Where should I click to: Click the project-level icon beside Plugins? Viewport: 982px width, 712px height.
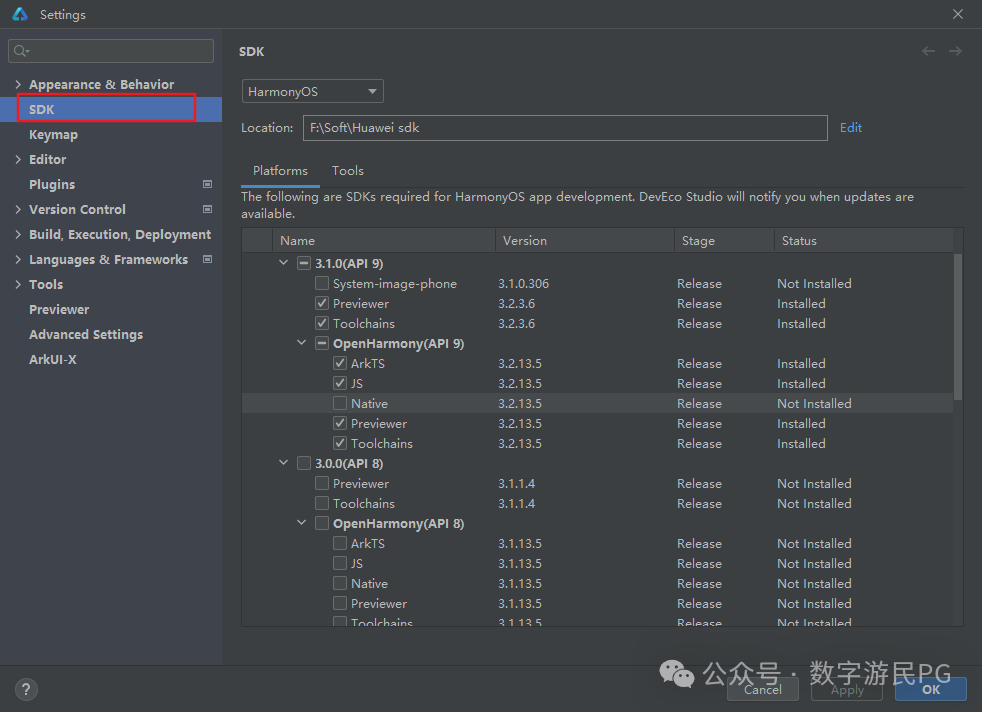(207, 184)
